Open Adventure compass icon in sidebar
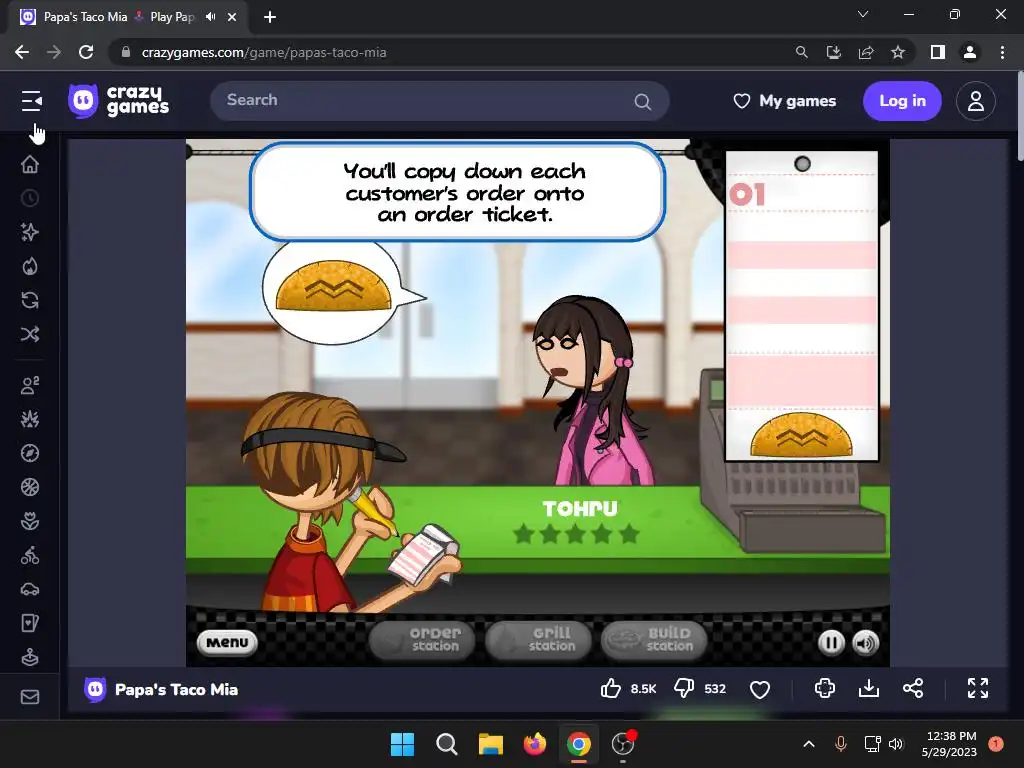 point(30,453)
